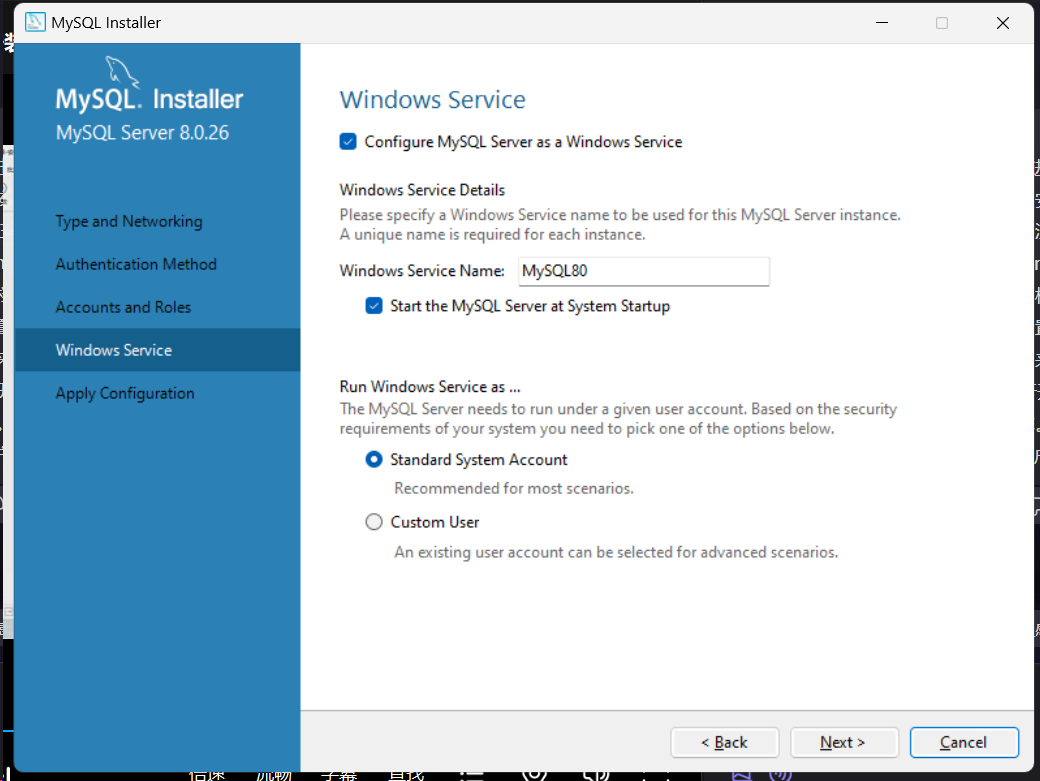Select the Windows Service step in sidebar
Image resolution: width=1040 pixels, height=781 pixels.
(x=157, y=350)
